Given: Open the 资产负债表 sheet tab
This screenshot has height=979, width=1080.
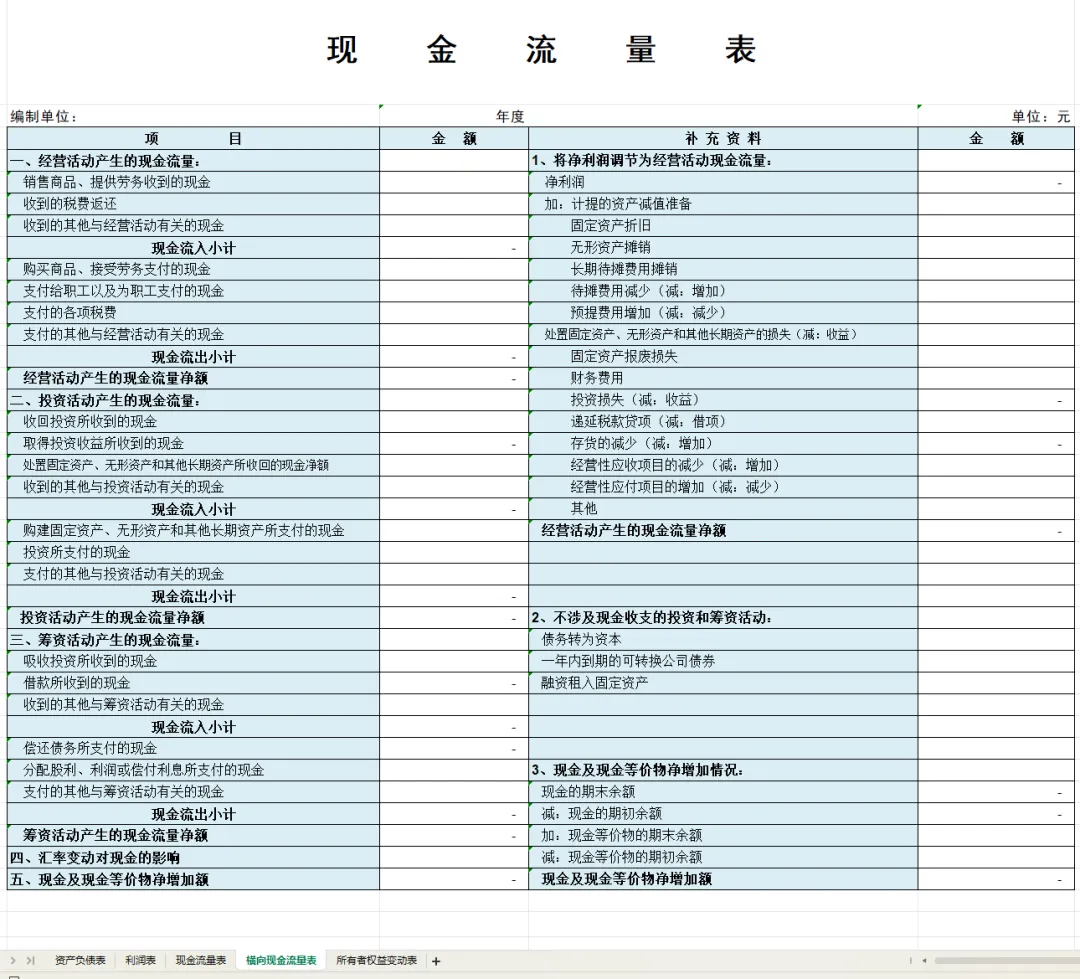Looking at the screenshot, I should 80,960.
